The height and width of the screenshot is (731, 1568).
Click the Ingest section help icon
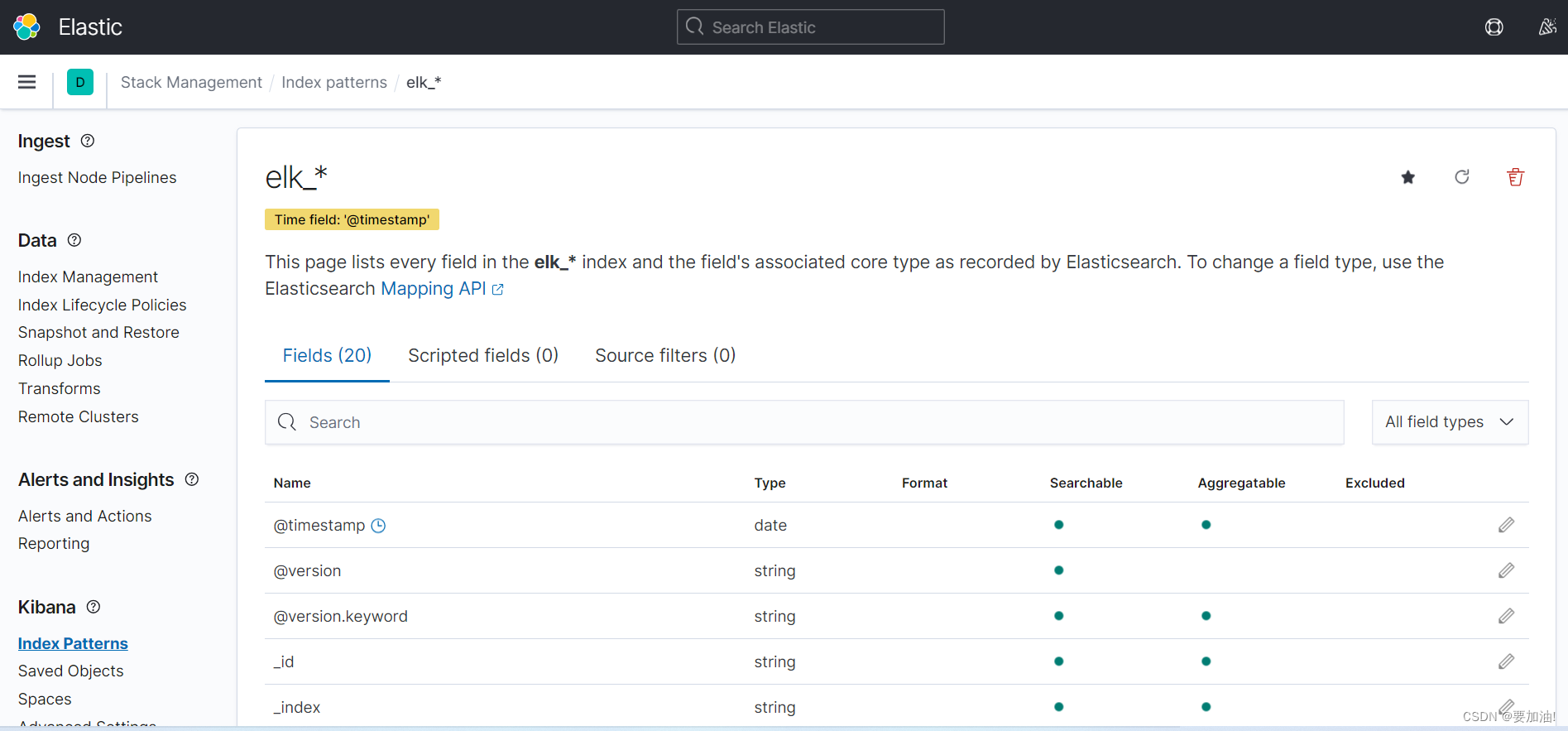coord(88,141)
